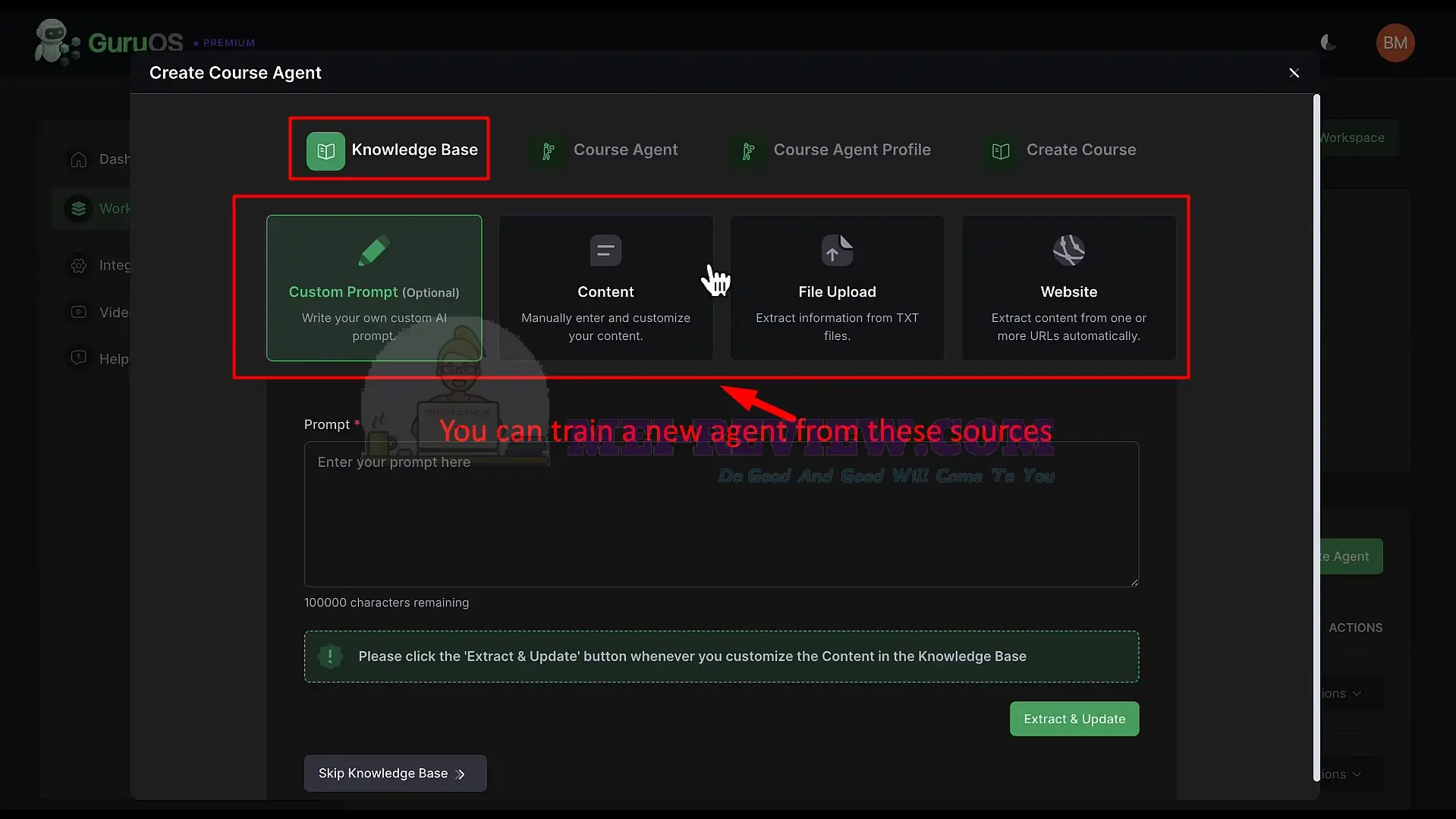Screen dimensions: 1456x819
Task: Select the Custom Prompt pencil icon
Action: pos(373,251)
